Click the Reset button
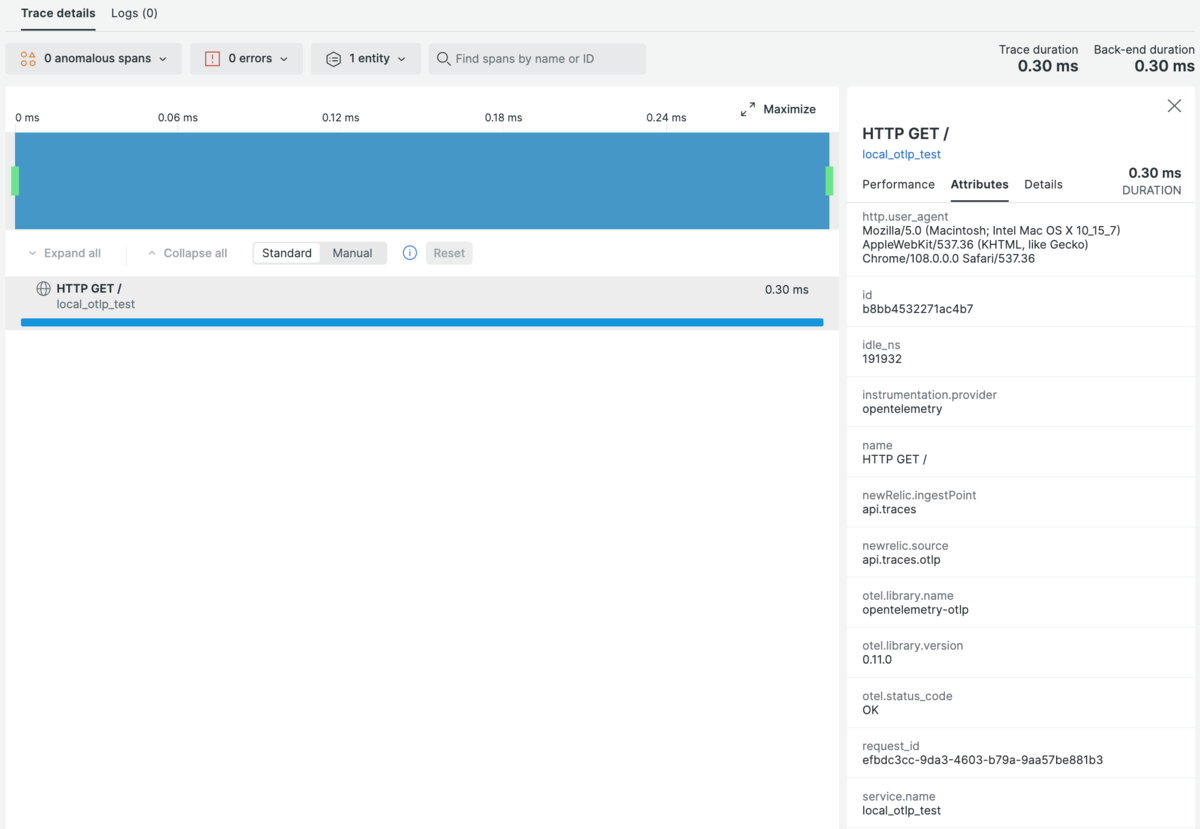This screenshot has width=1200, height=829. (449, 253)
